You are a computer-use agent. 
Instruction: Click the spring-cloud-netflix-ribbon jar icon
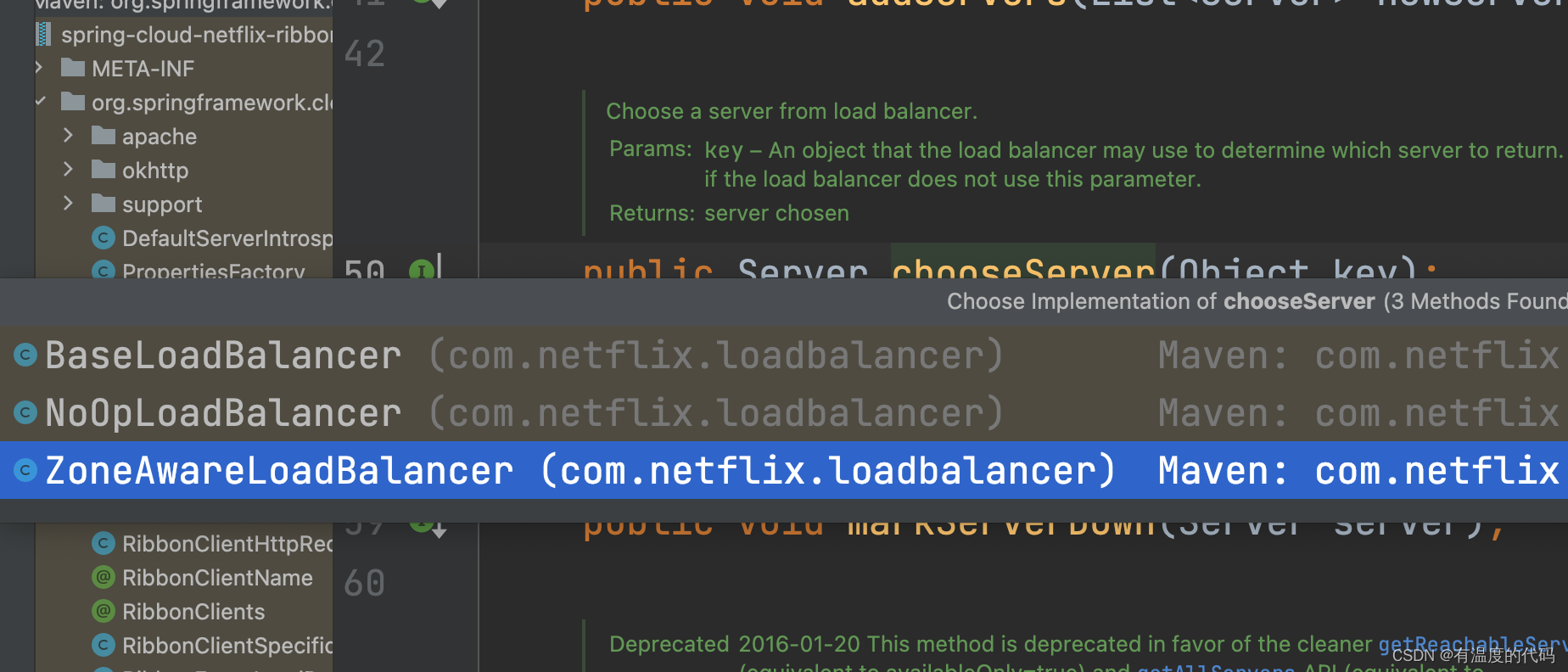click(x=42, y=35)
